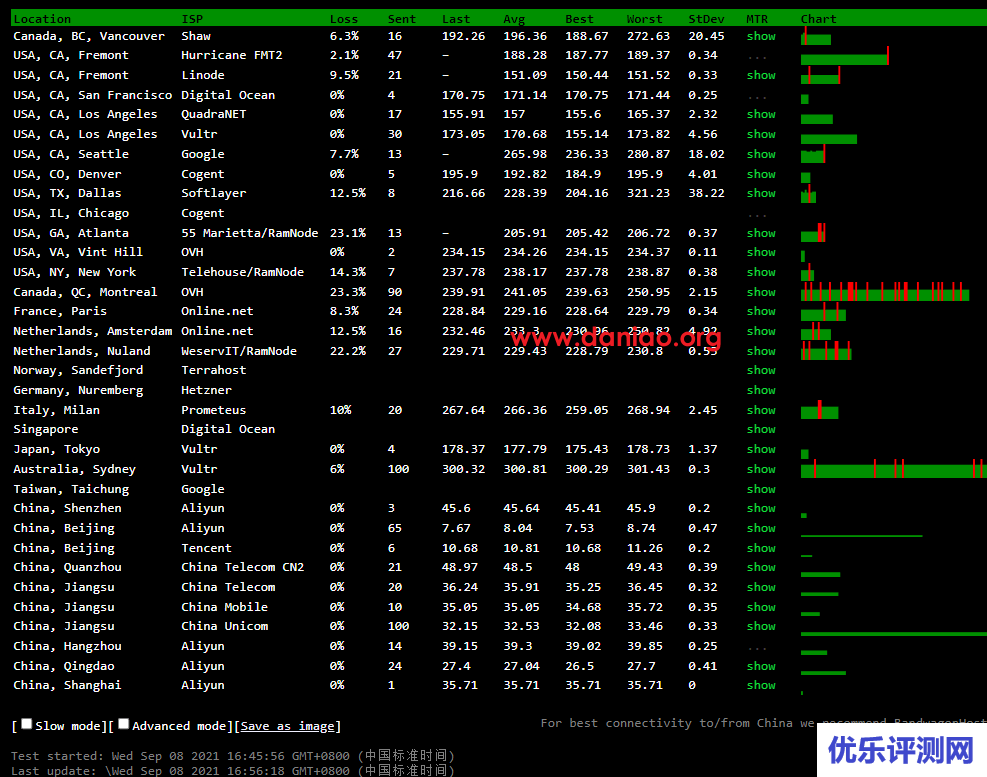Click the Location column header
This screenshot has width=987, height=777.
pyautogui.click(x=42, y=18)
